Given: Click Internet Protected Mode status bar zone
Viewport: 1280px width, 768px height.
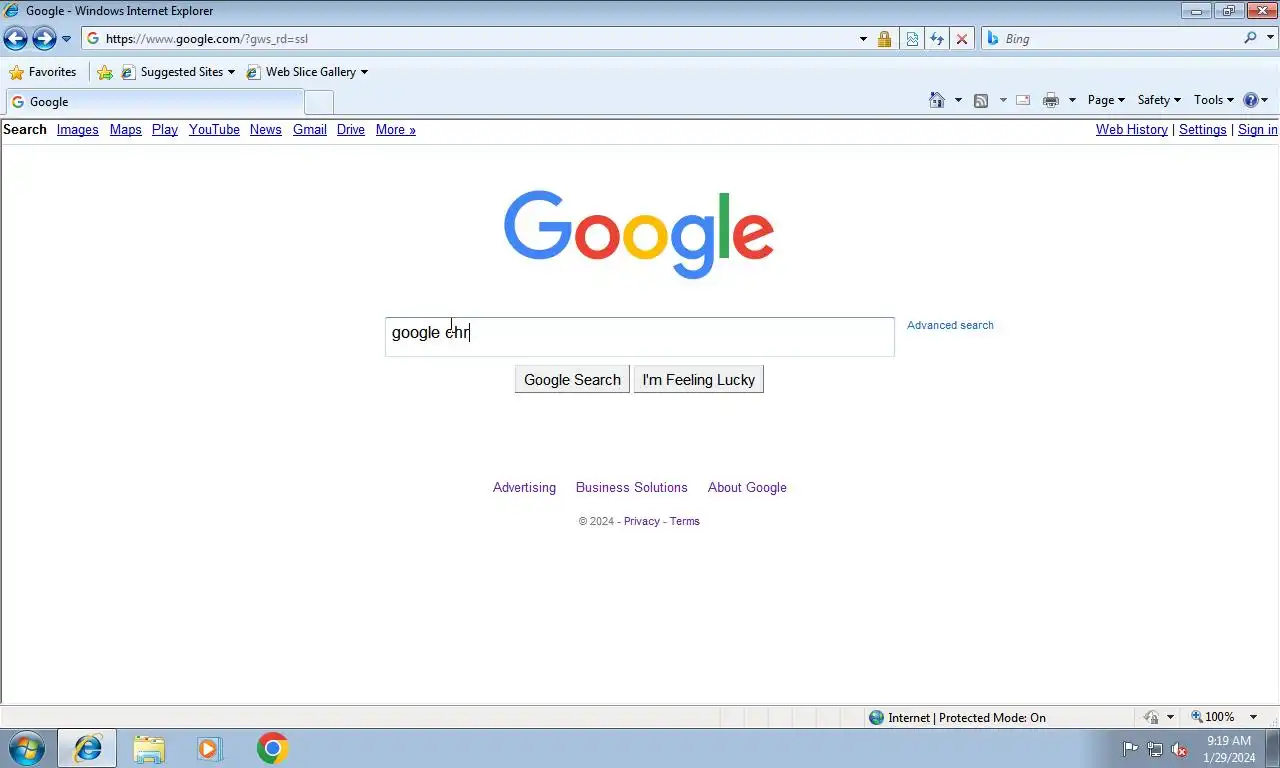Looking at the screenshot, I should (957, 717).
